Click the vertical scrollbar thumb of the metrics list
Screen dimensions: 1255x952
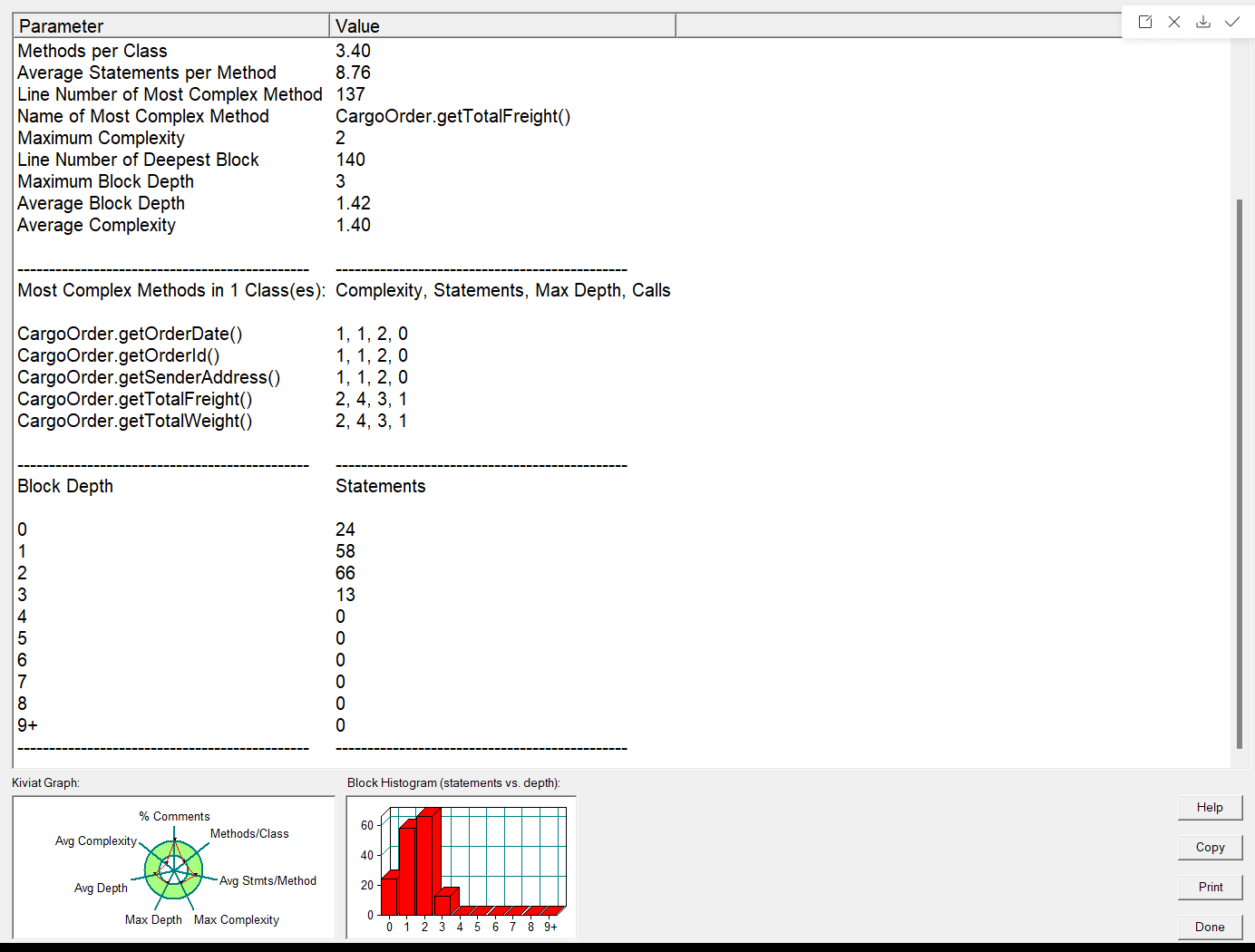click(1240, 473)
